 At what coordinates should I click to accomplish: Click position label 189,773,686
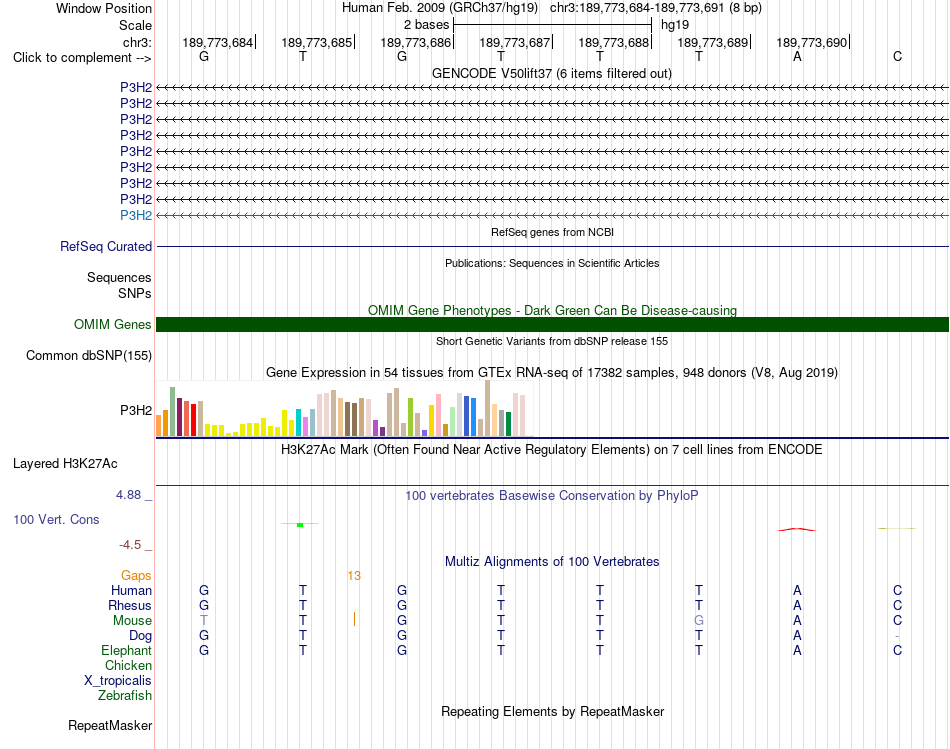tap(416, 42)
